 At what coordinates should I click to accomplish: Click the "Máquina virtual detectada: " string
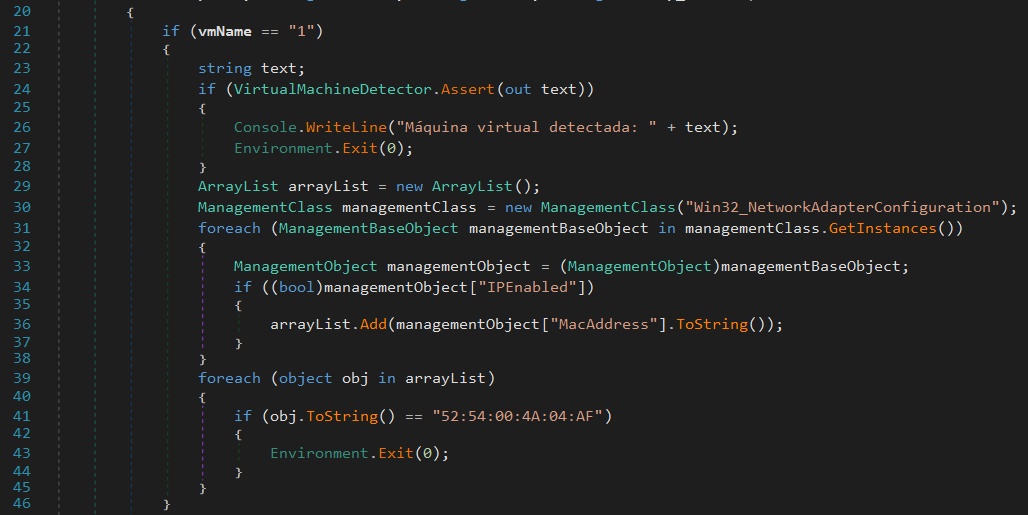pyautogui.click(x=526, y=127)
